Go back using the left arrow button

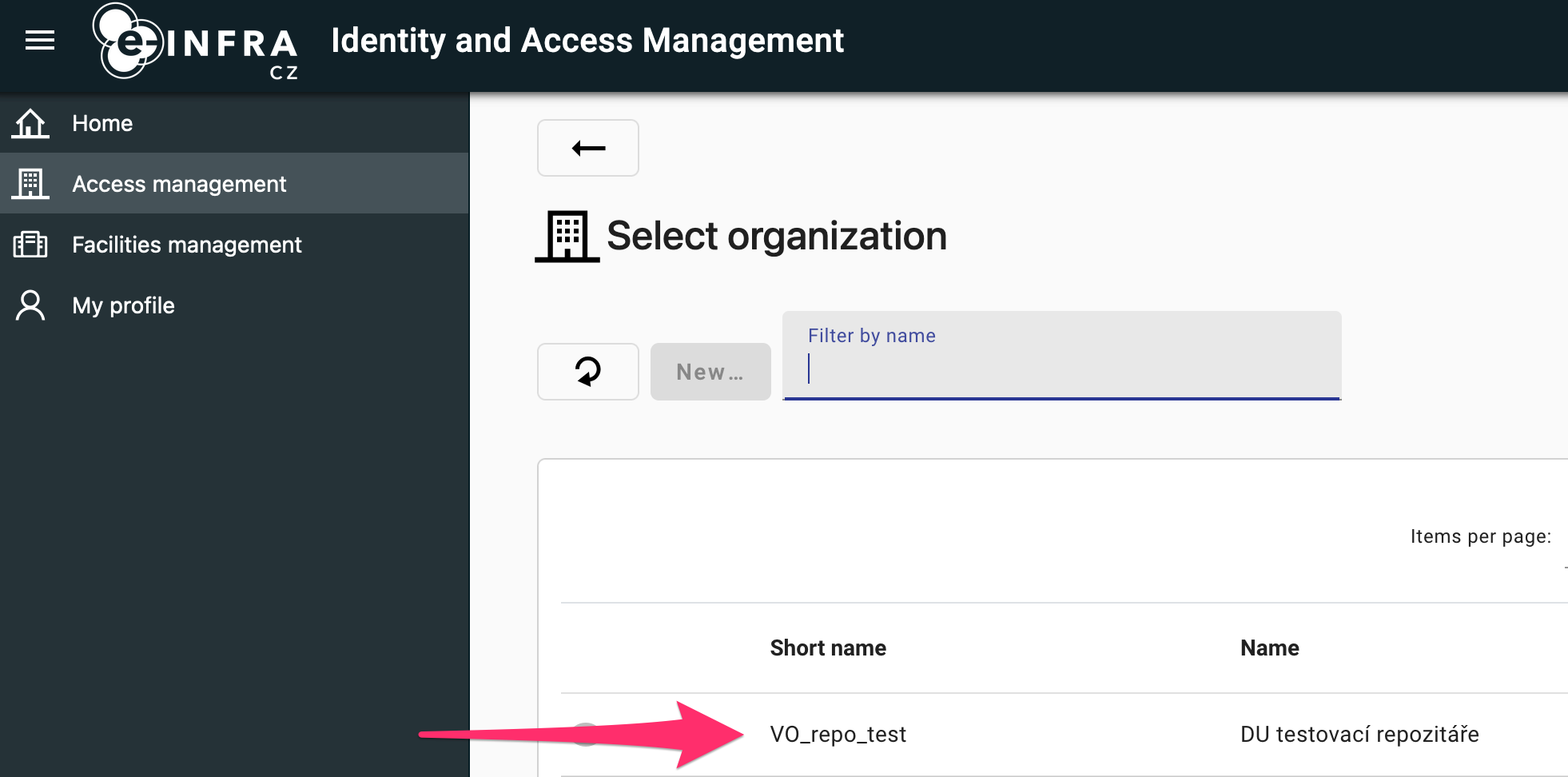tap(587, 148)
